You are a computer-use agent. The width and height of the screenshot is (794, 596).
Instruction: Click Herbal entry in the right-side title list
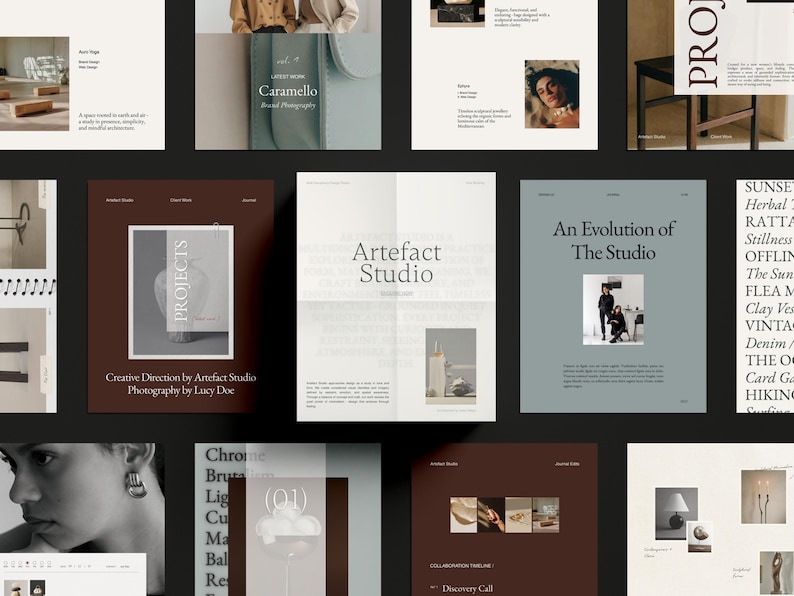click(769, 204)
